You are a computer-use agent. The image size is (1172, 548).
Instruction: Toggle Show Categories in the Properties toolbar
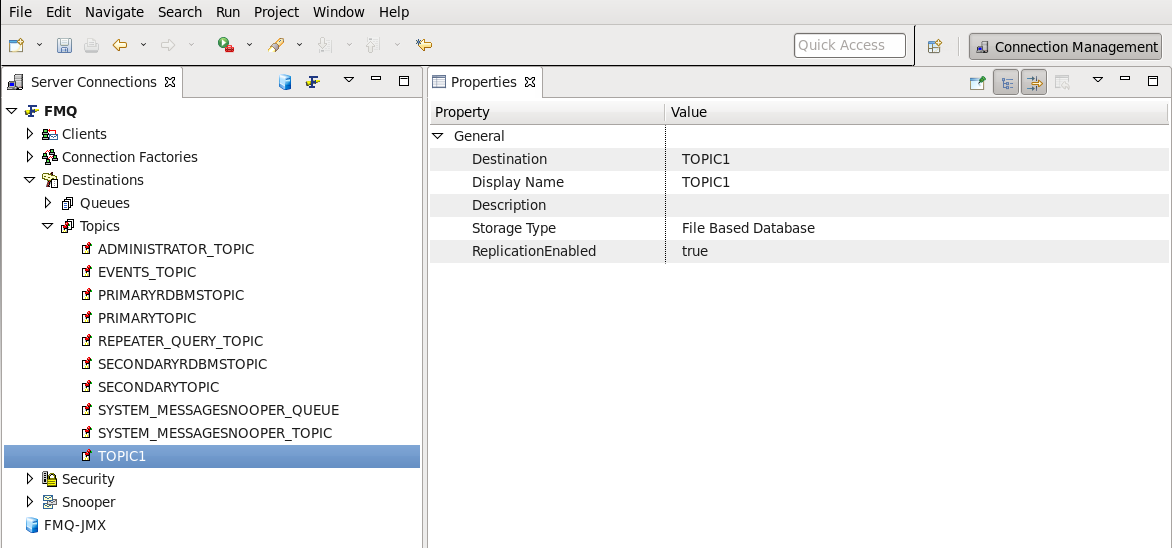[1005, 82]
